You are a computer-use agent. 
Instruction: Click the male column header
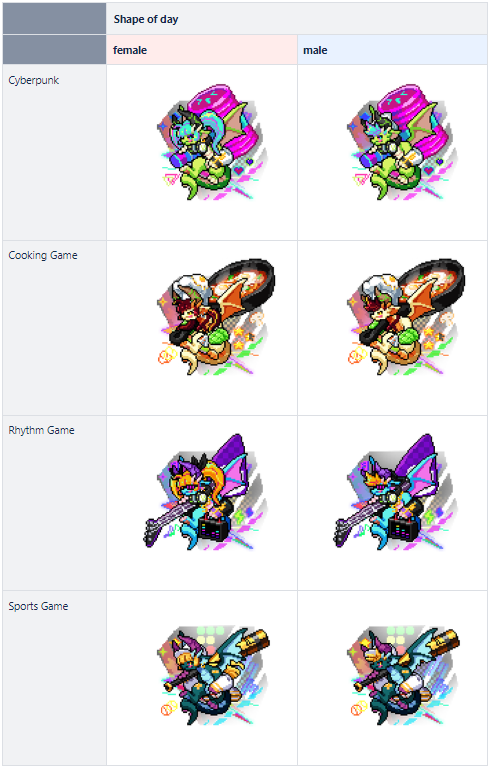(x=315, y=50)
